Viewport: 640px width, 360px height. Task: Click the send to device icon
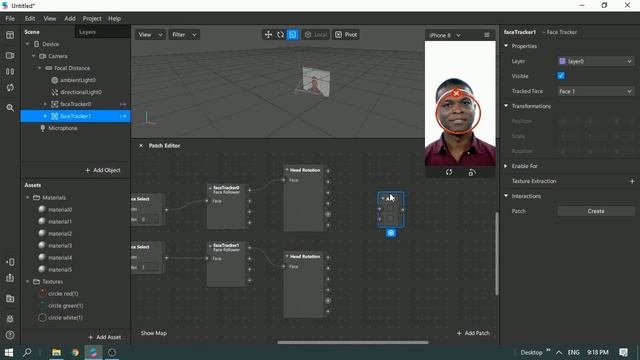pos(10,262)
